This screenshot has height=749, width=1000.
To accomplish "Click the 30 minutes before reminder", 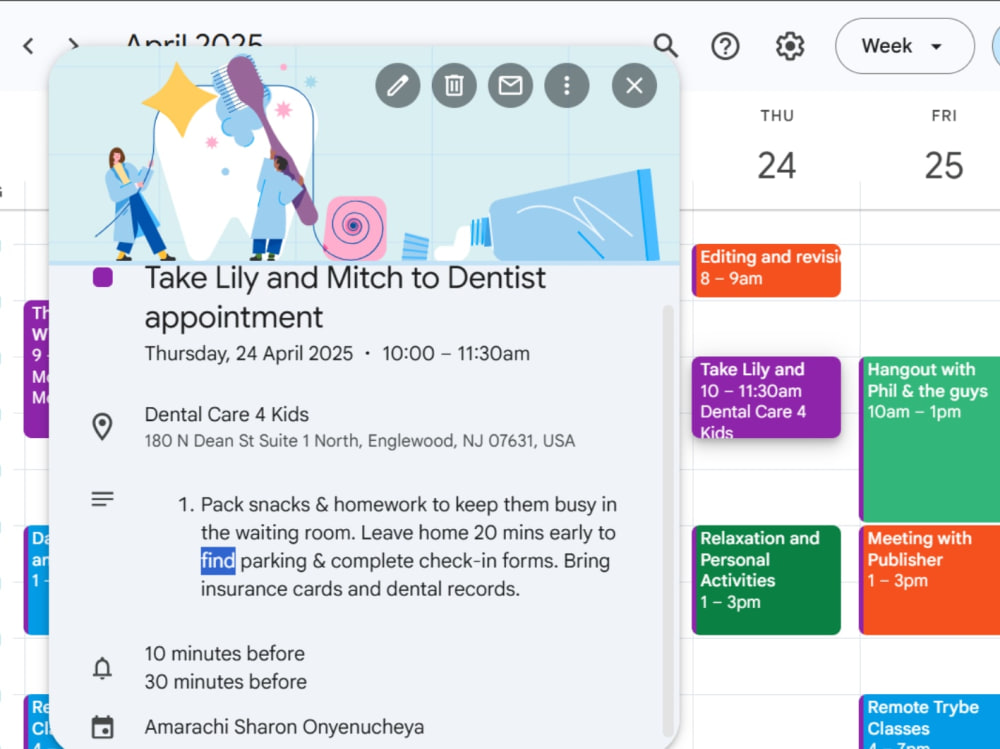I will 225,681.
